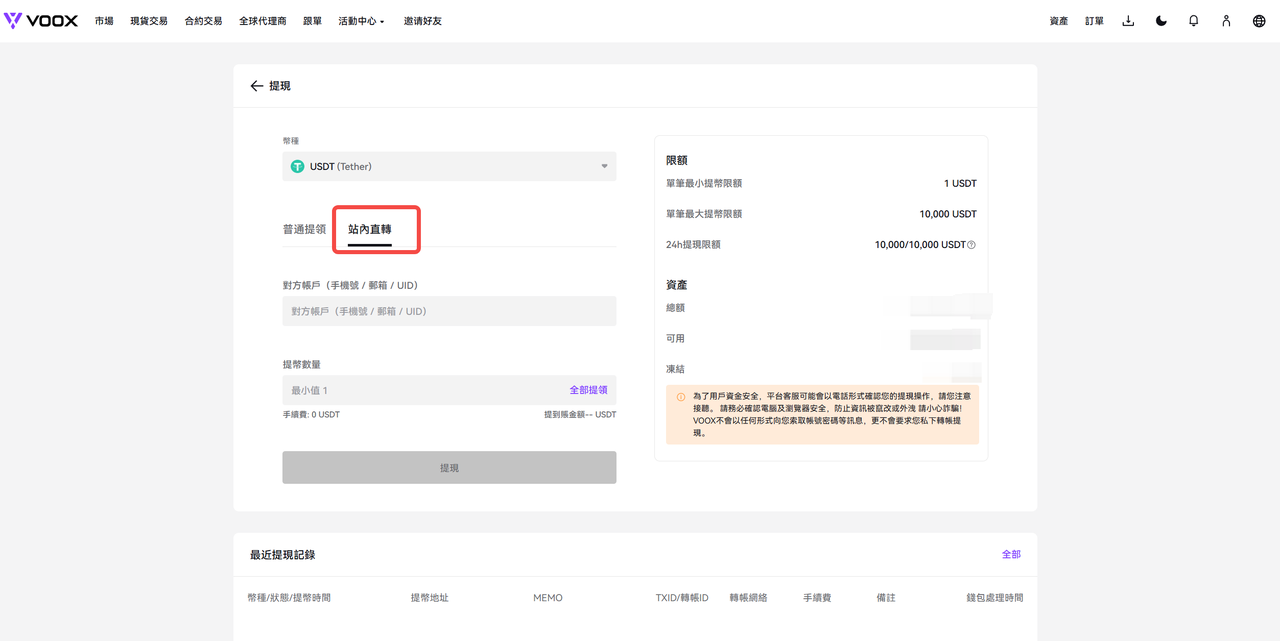1280x641 pixels.
Task: Open the download icon in header
Action: pos(1128,21)
